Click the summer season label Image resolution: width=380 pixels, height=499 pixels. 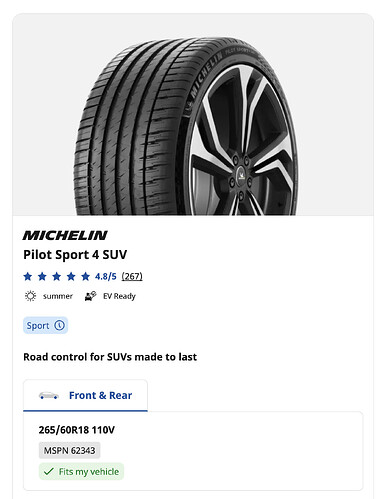pyautogui.click(x=58, y=296)
